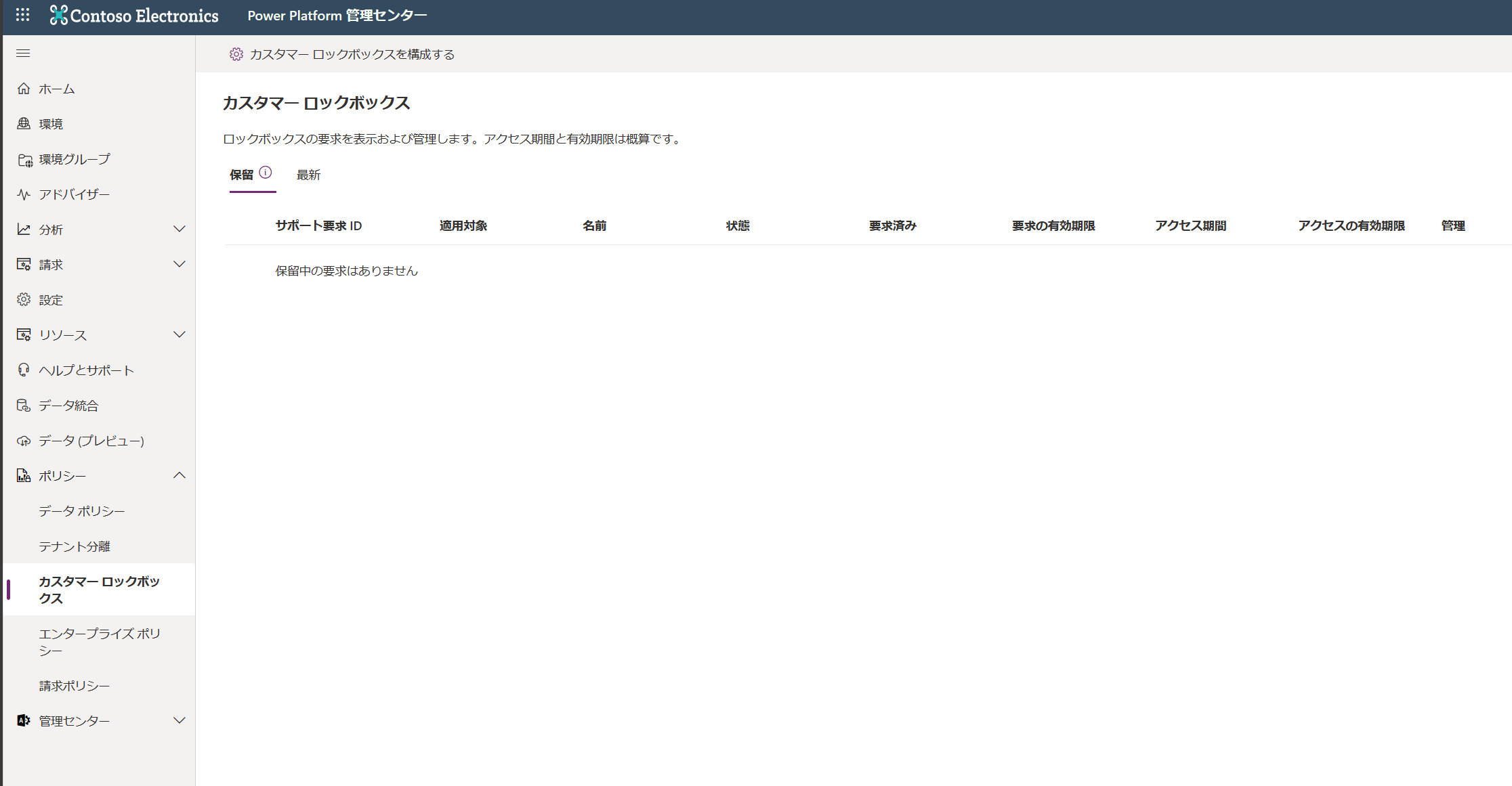Click カスタマー ロックボックスを構成する link

(x=352, y=54)
